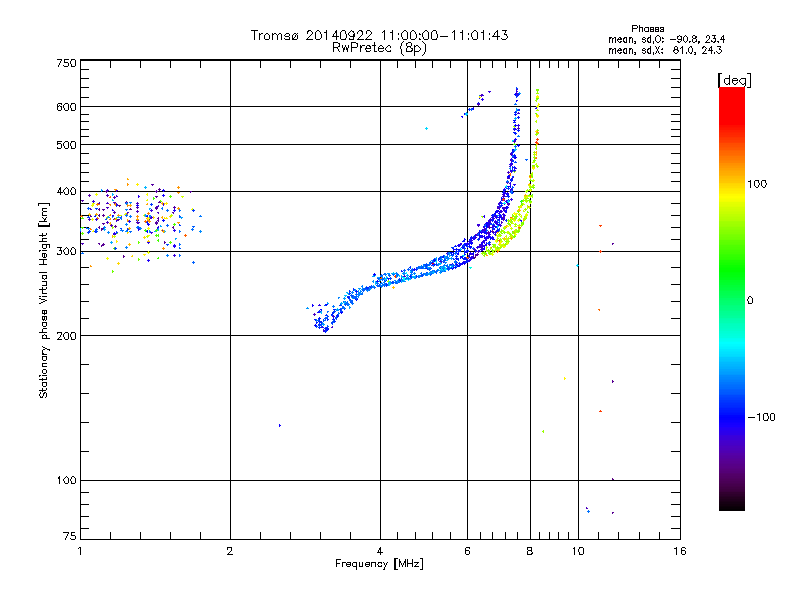Click the 'Stationary phase Virtual Height [km]' label
800x600 pixels.
click(44, 301)
